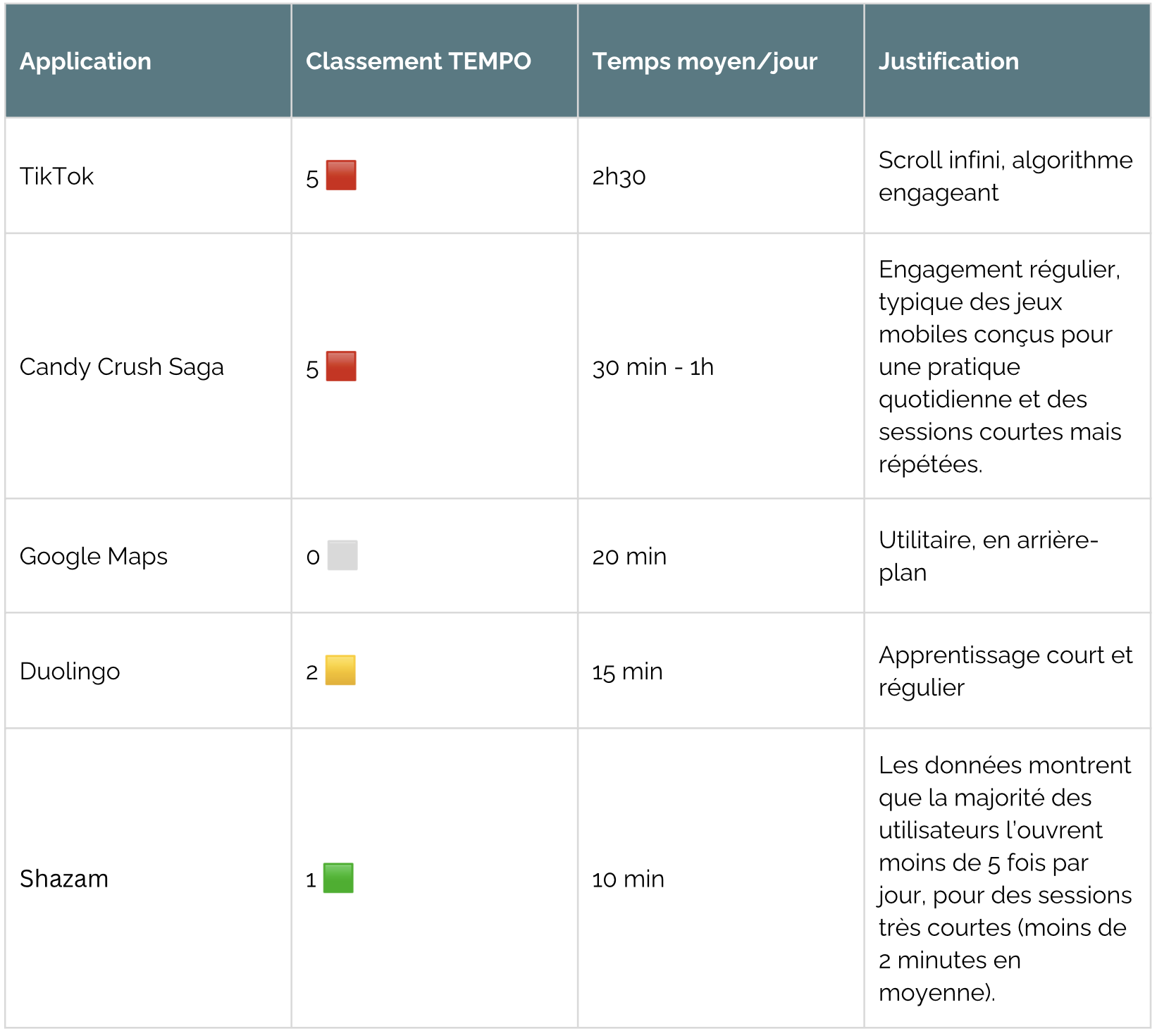Select the Duolingo application cell

coord(70,672)
